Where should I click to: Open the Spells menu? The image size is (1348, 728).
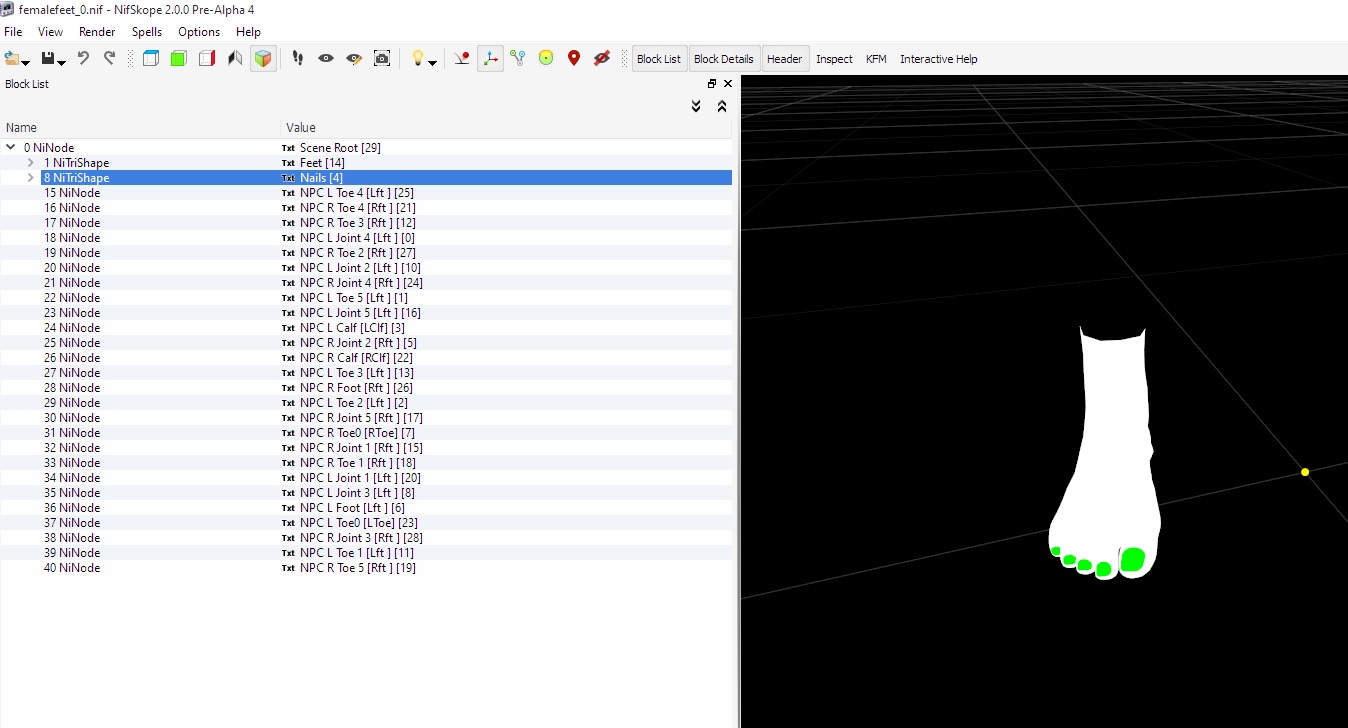coord(147,32)
